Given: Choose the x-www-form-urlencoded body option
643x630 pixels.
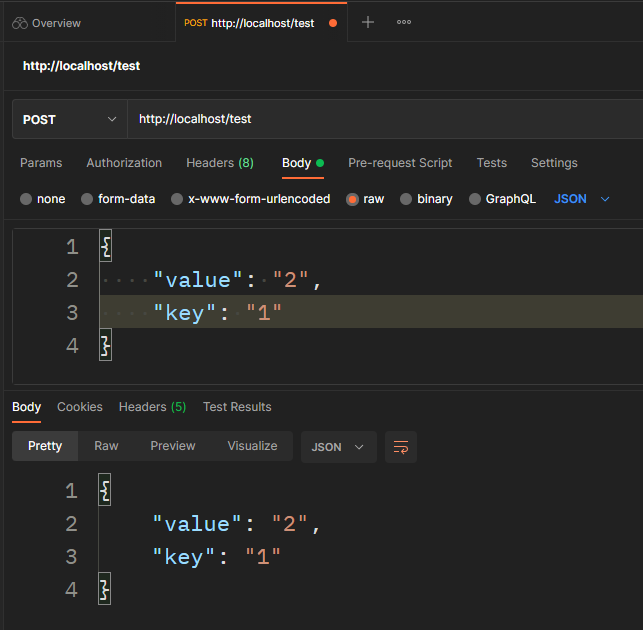Looking at the screenshot, I should [x=177, y=199].
